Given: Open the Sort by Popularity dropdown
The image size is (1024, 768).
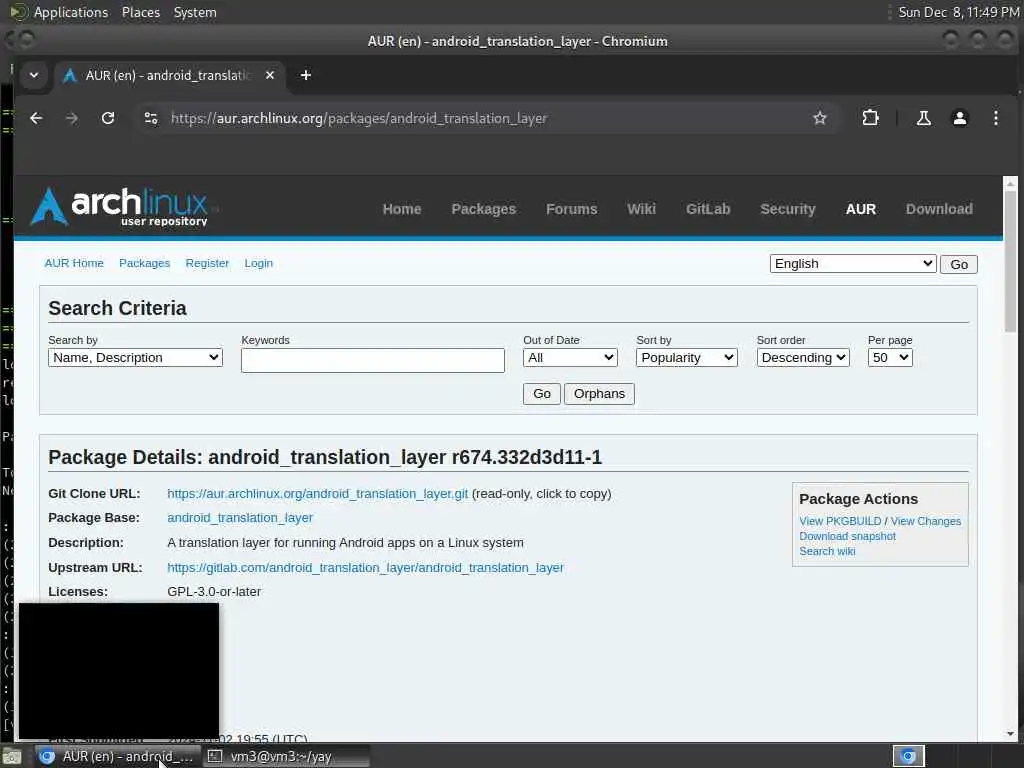Looking at the screenshot, I should [686, 358].
